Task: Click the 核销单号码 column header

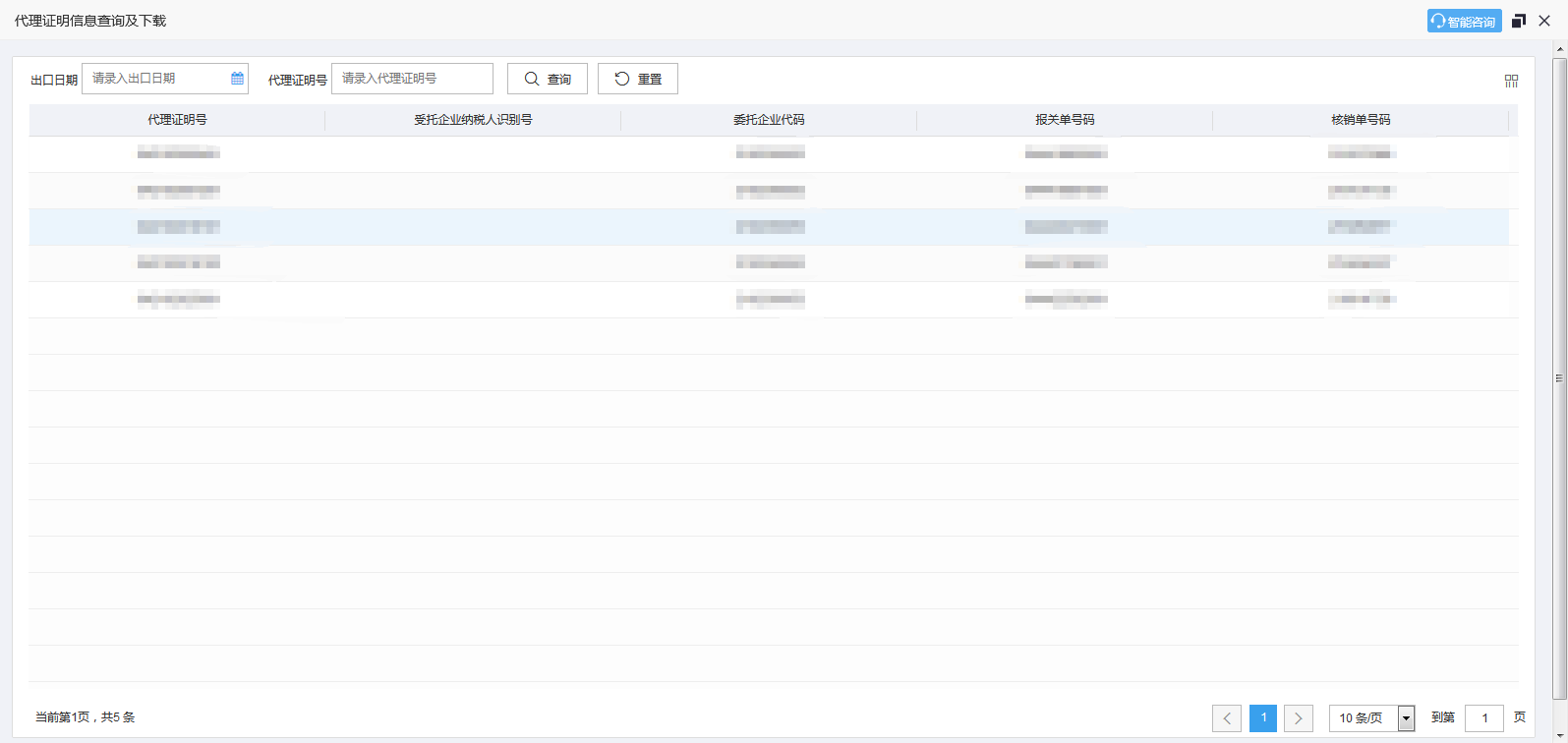Action: click(1361, 120)
